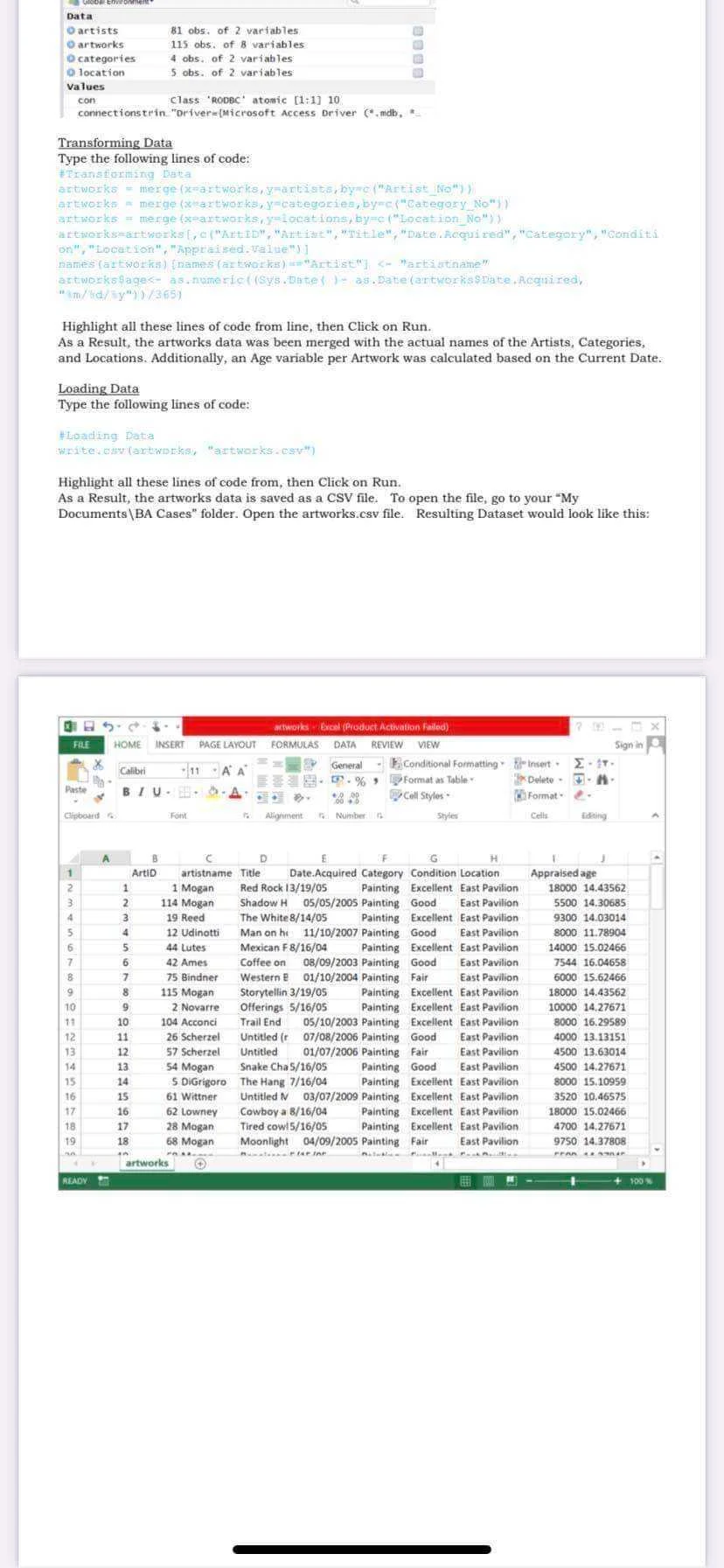Viewport: 724px width, 1568px height.
Task: Open the Format cells dropdown
Action: tap(539, 795)
